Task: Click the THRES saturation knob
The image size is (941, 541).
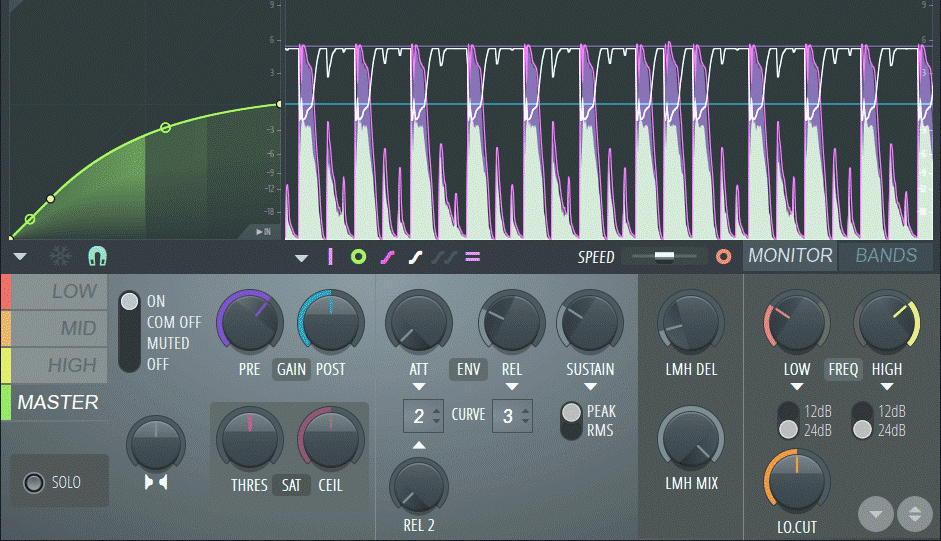Action: tap(250, 439)
